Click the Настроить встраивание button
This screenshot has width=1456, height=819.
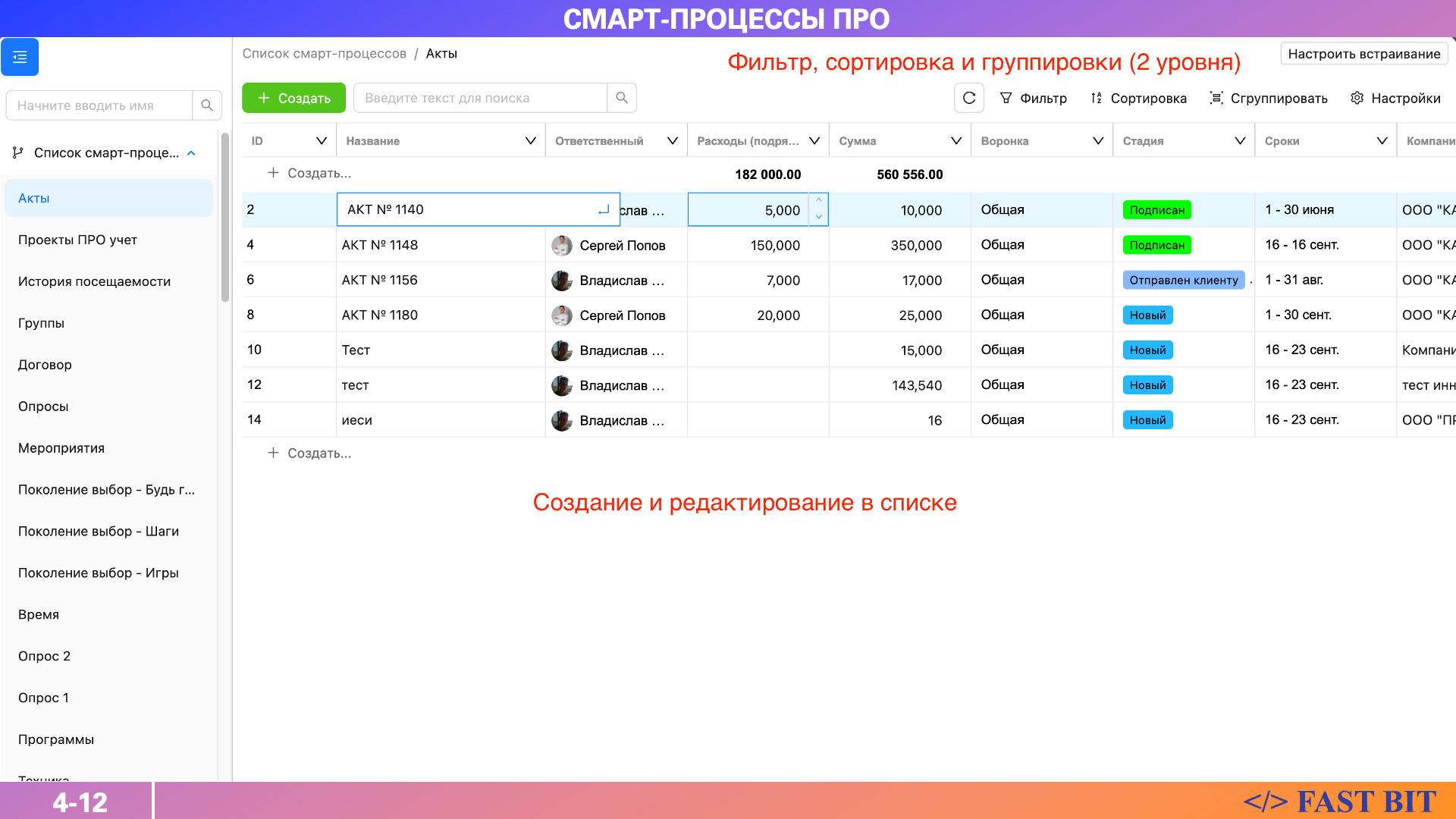(1363, 54)
